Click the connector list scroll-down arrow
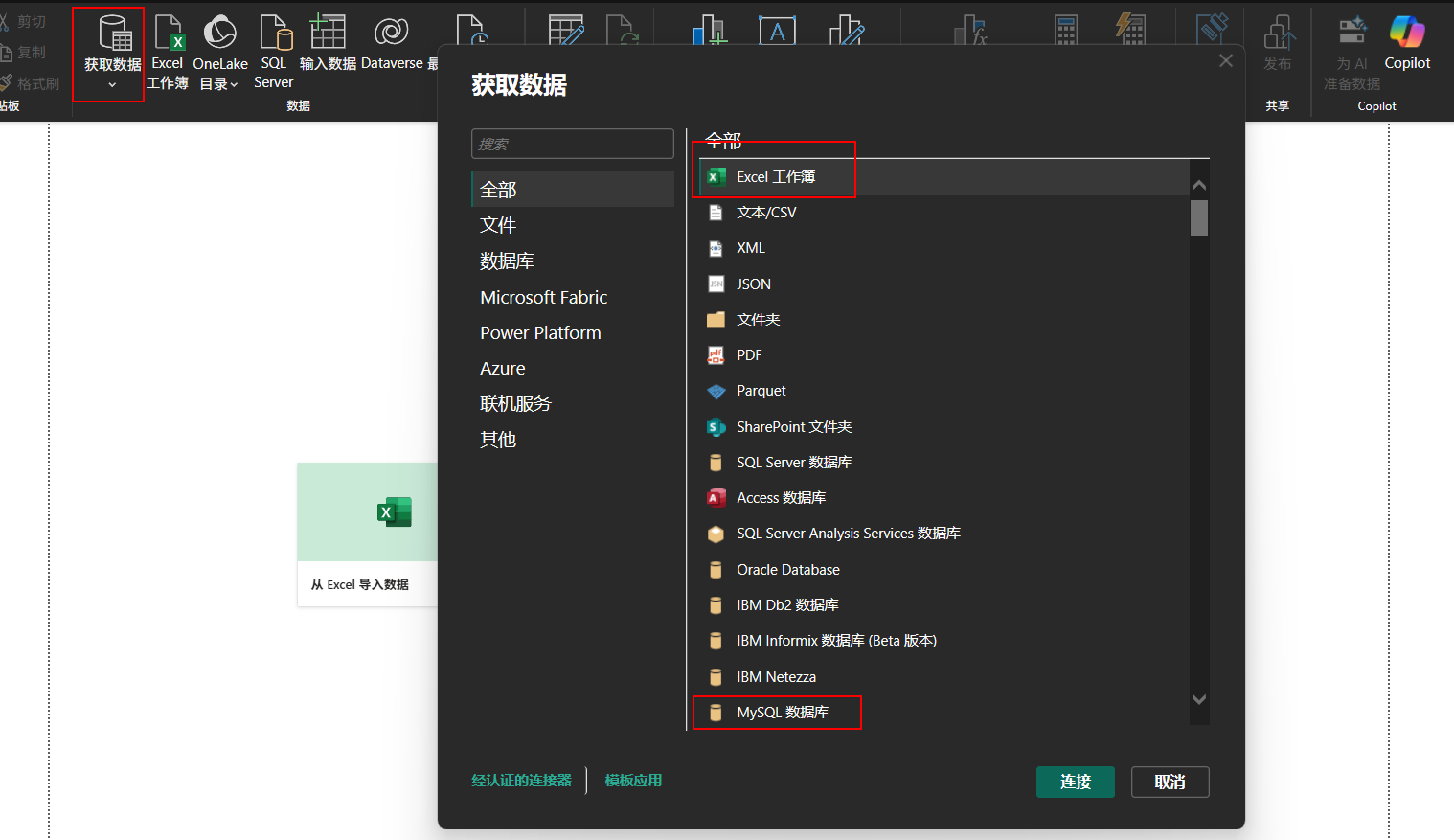This screenshot has width=1454, height=840. point(1199,699)
